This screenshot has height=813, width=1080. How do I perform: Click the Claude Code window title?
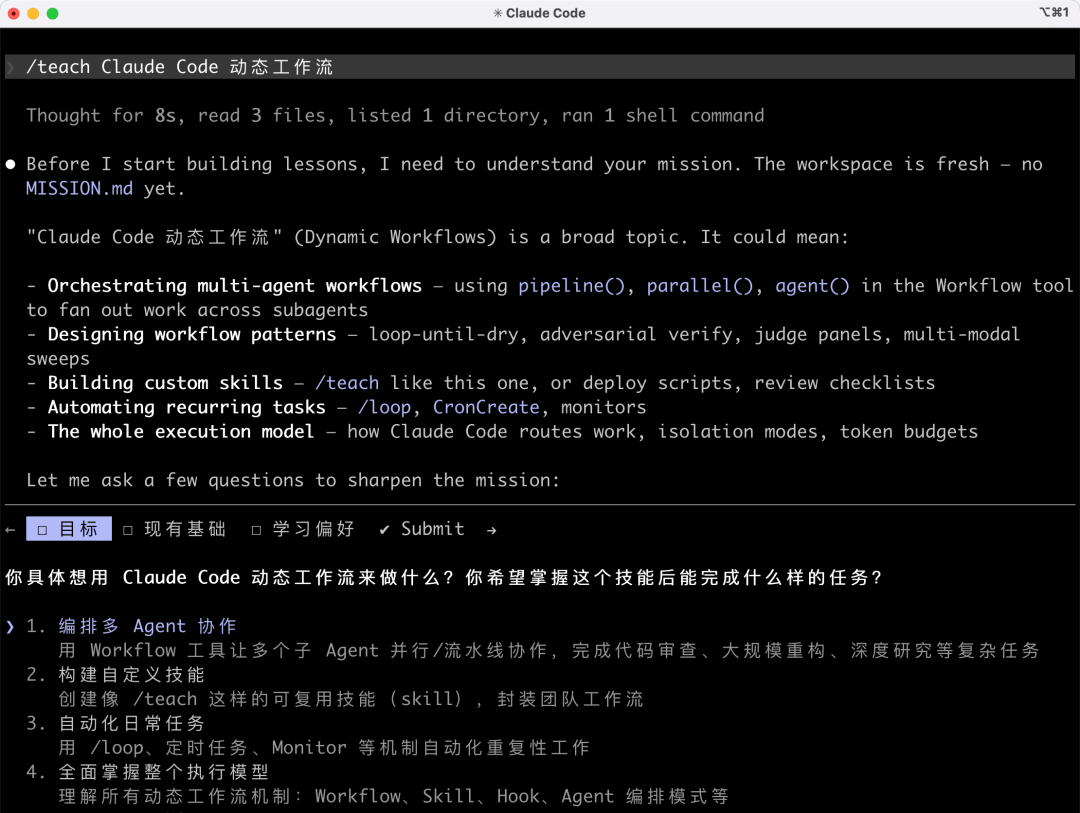coord(546,13)
